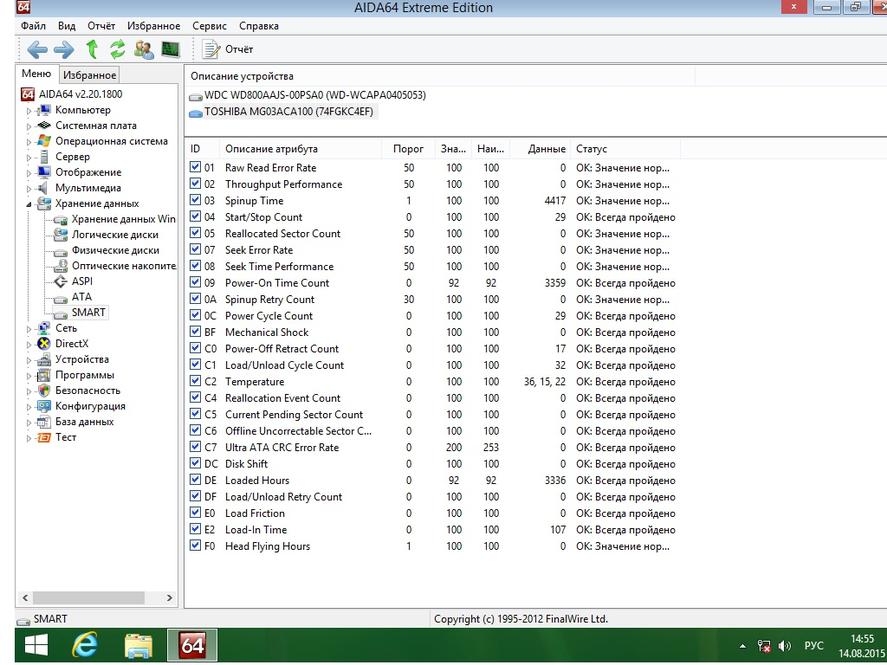Open the Отчёт menu in menu bar

(x=101, y=26)
